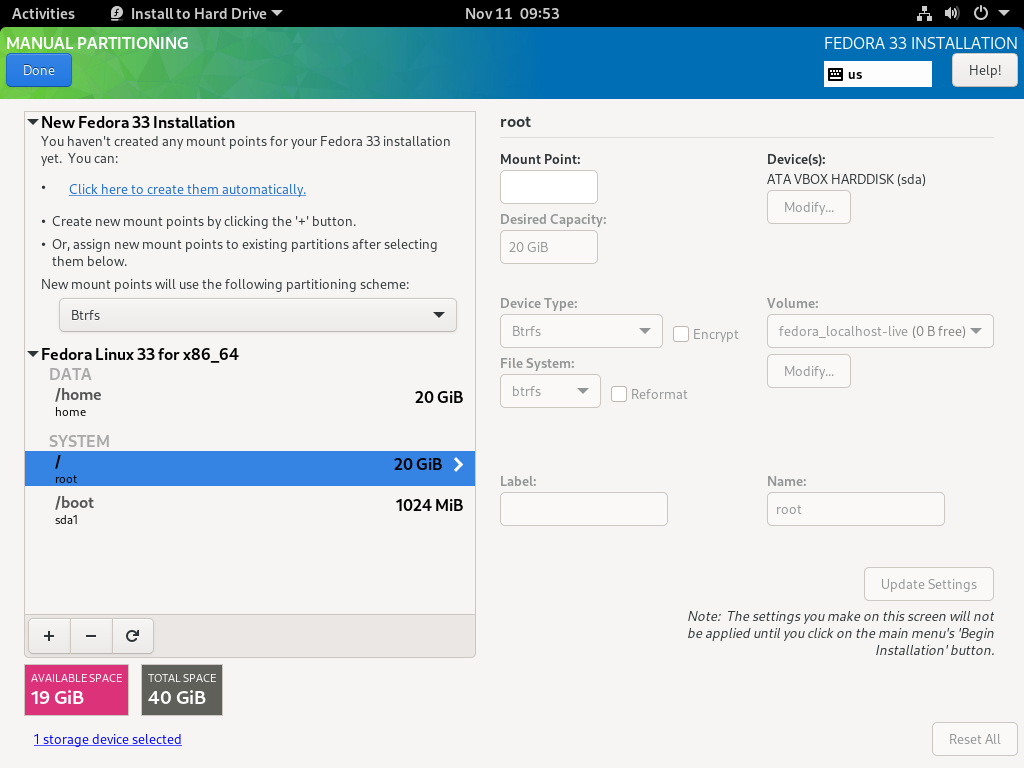
Task: Click the us keyboard layout indicator
Action: tap(878, 74)
